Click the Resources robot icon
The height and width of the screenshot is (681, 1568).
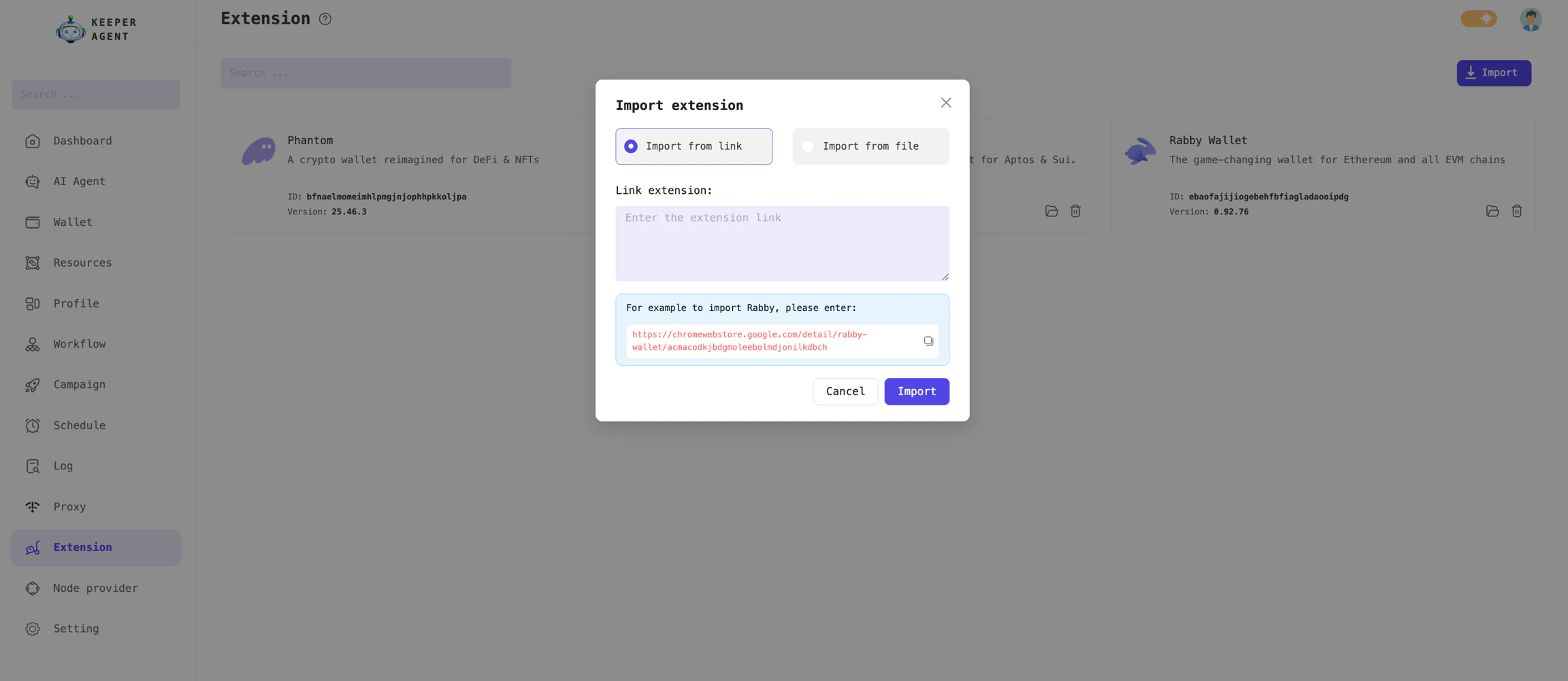pyautogui.click(x=33, y=263)
